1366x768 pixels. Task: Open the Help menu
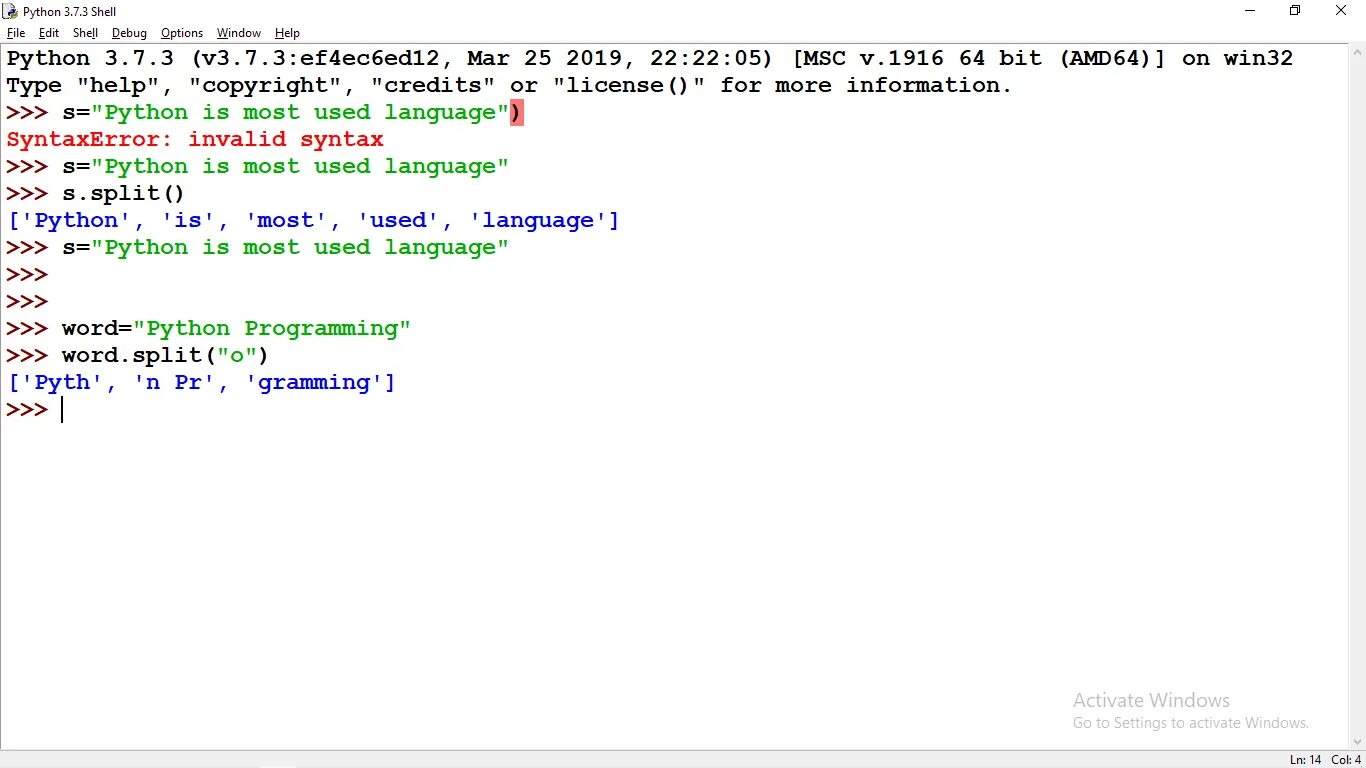[x=287, y=33]
